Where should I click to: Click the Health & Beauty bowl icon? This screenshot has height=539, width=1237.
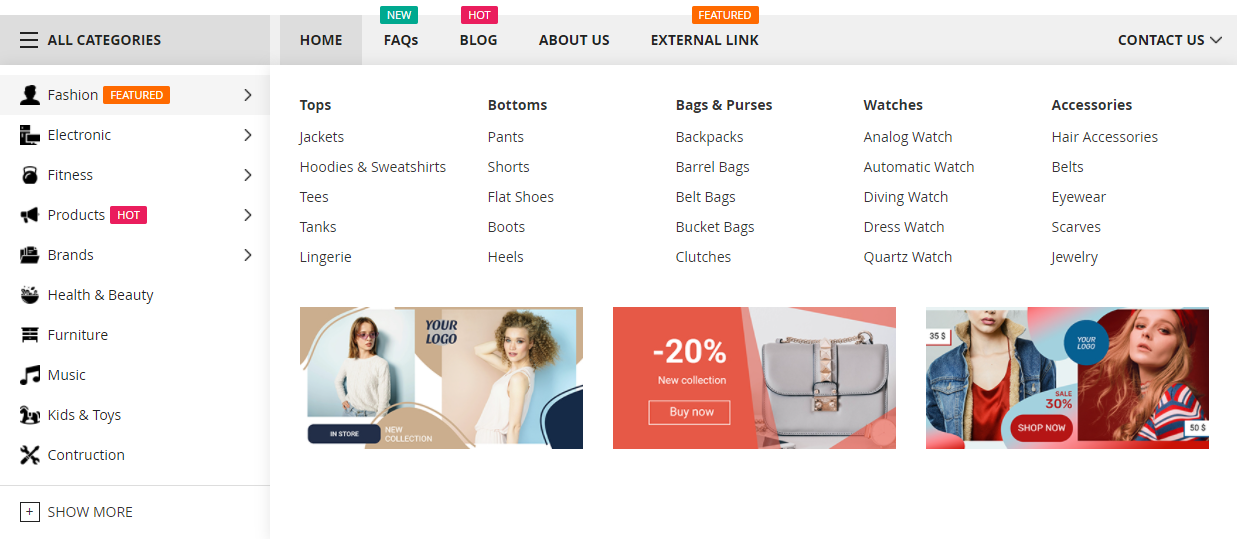tap(30, 295)
